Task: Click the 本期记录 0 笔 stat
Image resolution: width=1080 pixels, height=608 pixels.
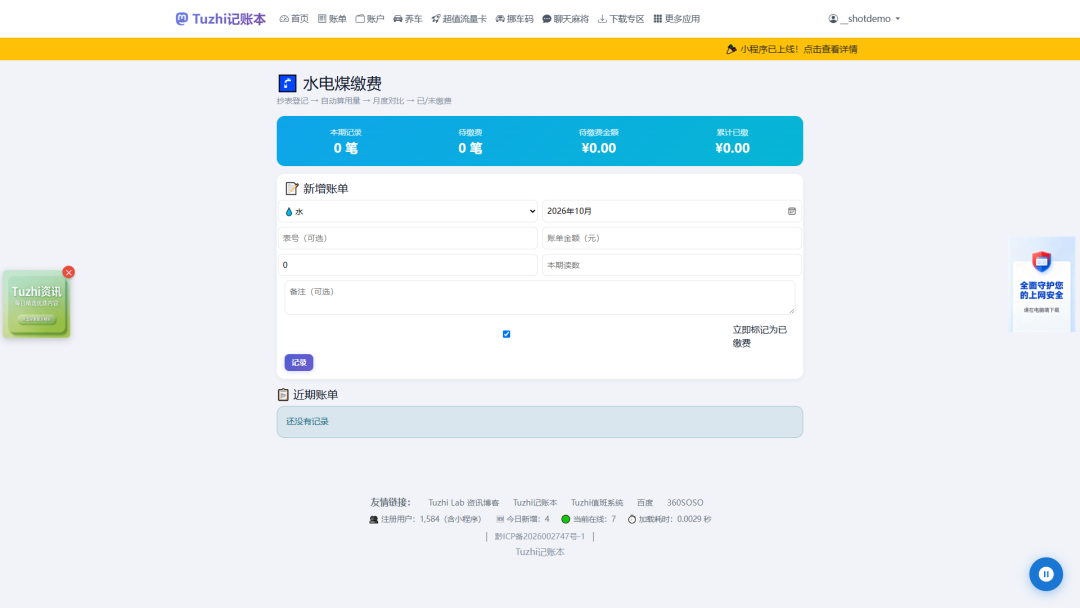Action: click(345, 141)
